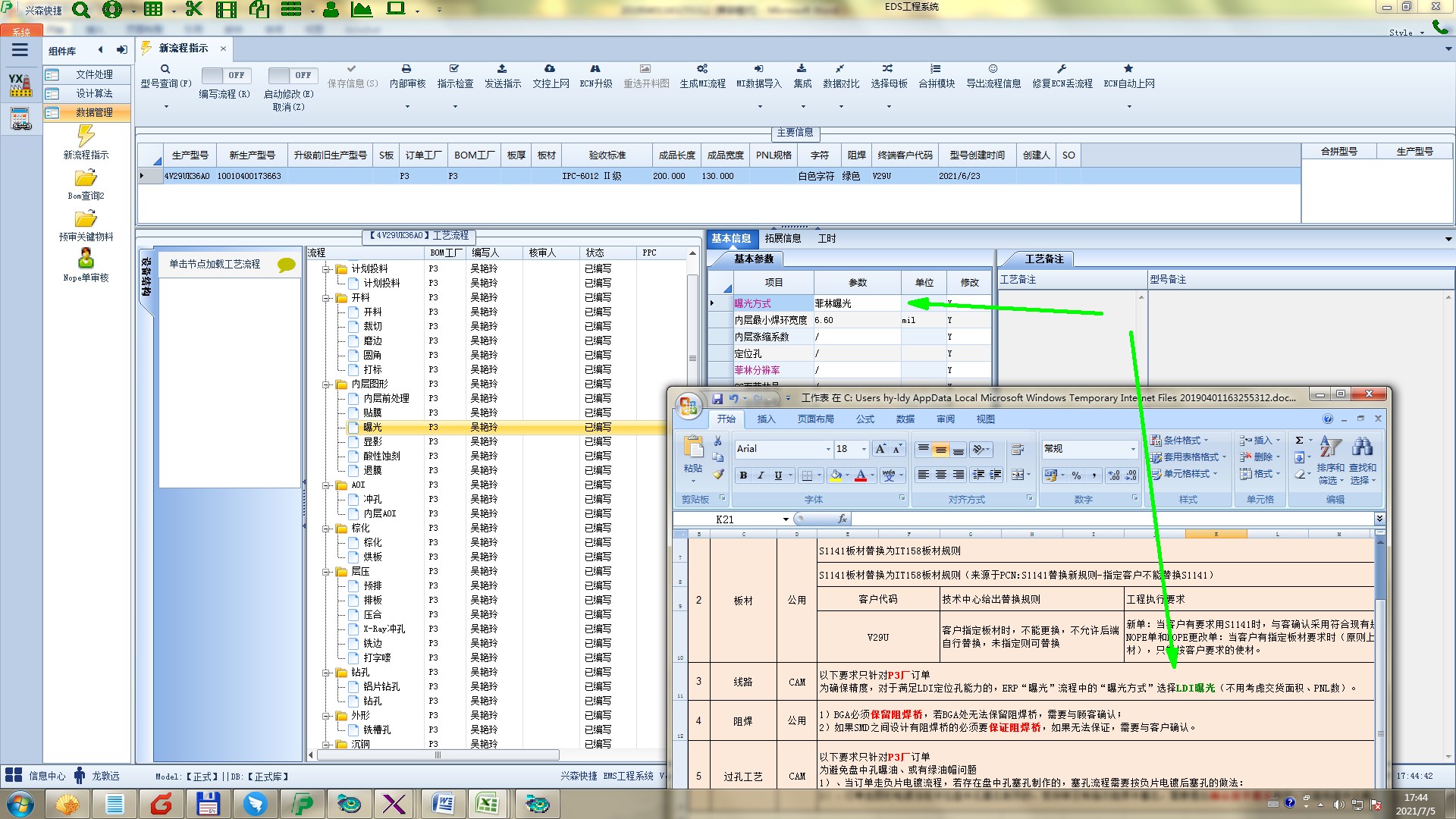Image resolution: width=1456 pixels, height=819 pixels.
Task: Open the Arial font name dropdown
Action: pyautogui.click(x=828, y=449)
